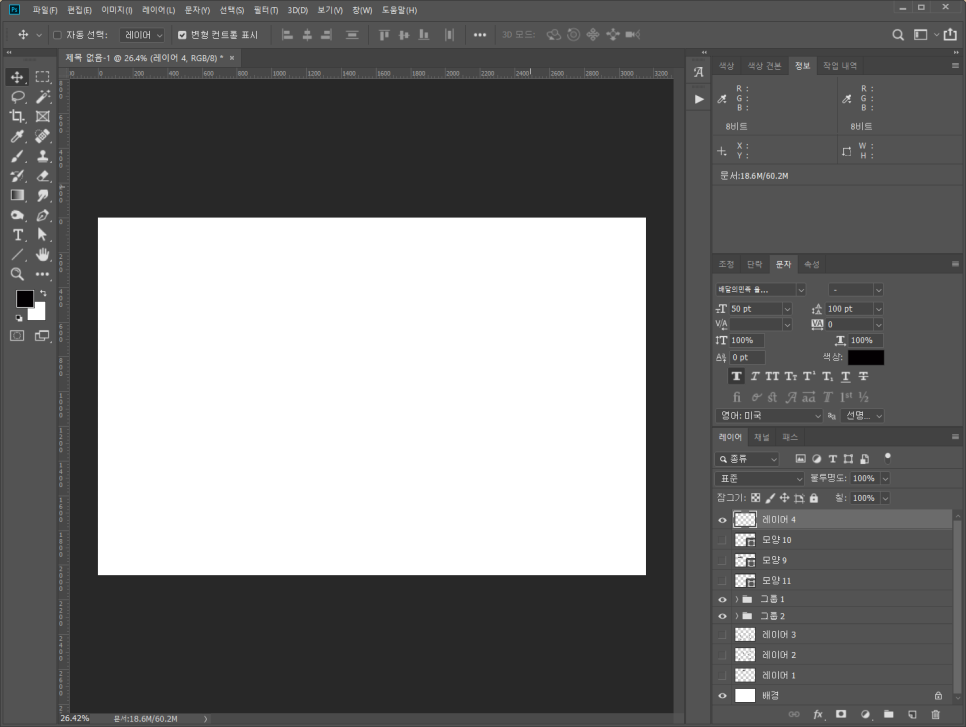Enable the 자동 선택 checkbox
Screen dimensions: 966x727
point(57,35)
